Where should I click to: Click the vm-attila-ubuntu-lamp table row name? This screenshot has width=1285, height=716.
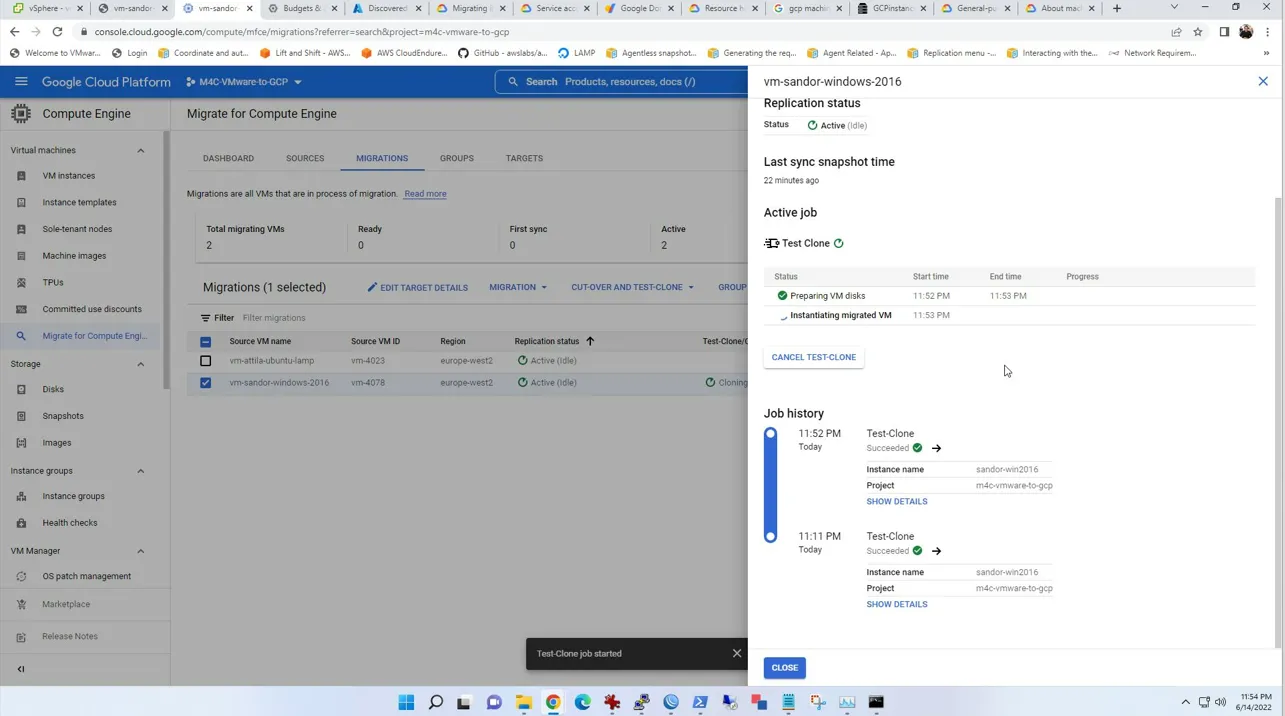pyautogui.click(x=271, y=361)
